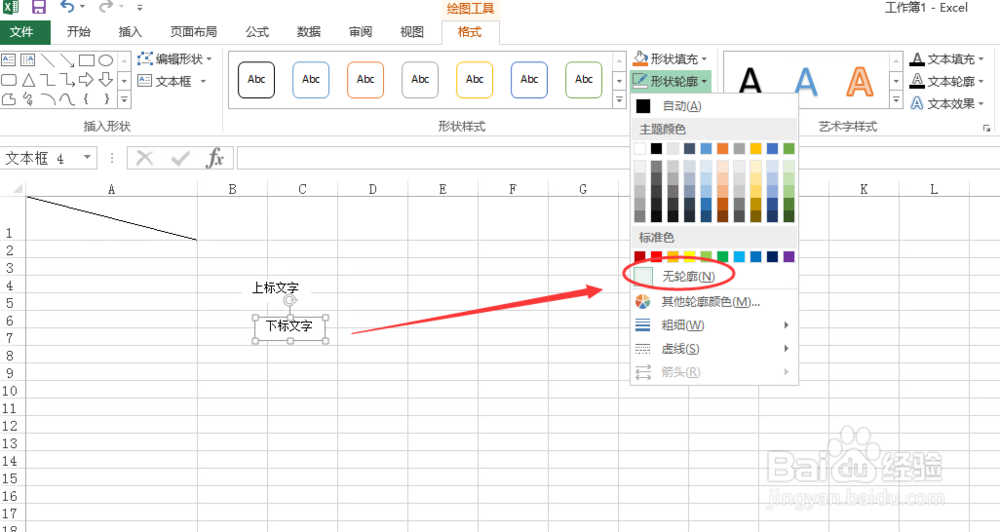Viewport: 1000px width, 532px height.
Task: Pick the curve shape
Action: [x=67, y=99]
